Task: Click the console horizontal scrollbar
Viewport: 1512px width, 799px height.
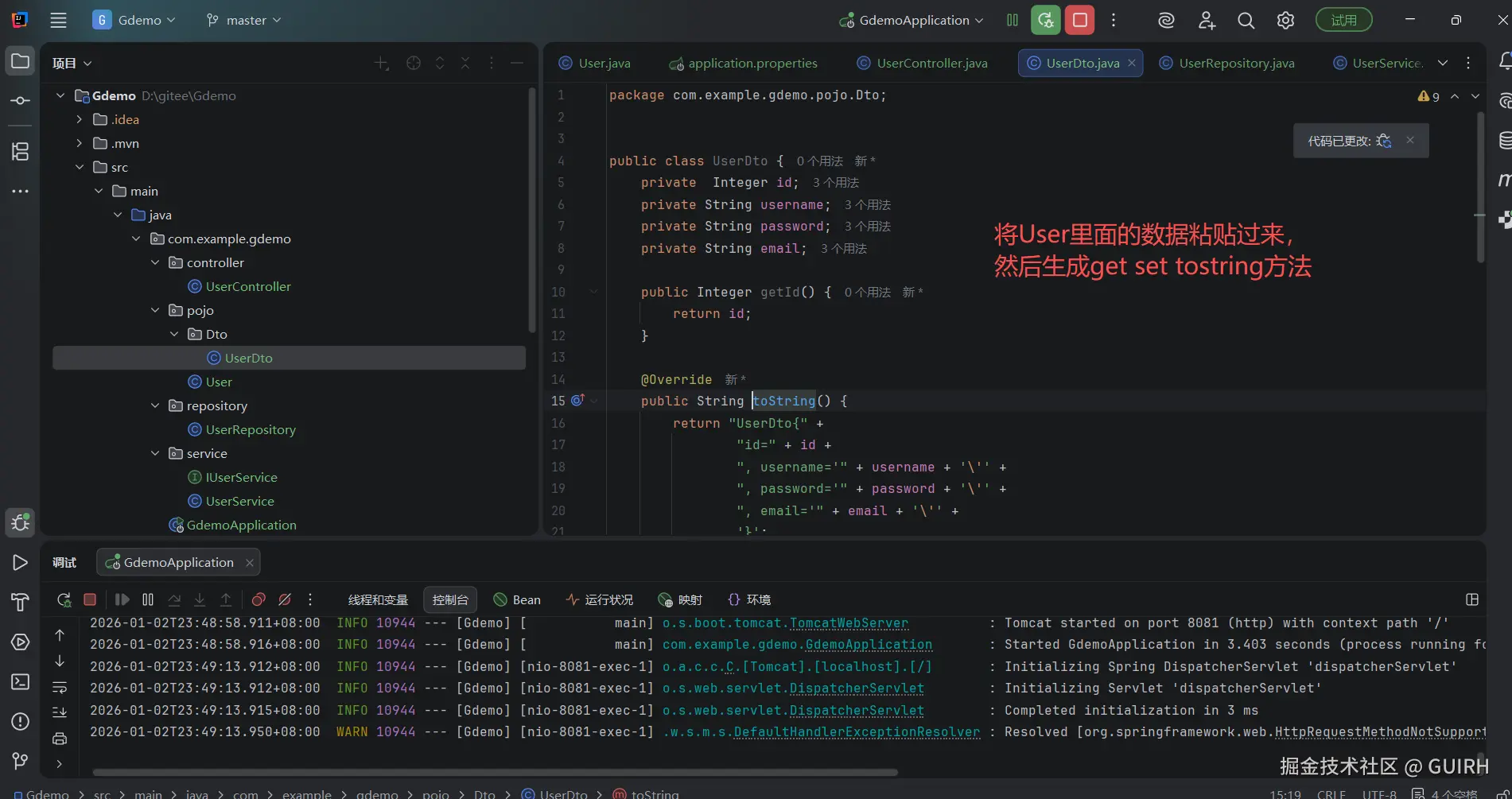Action: point(496,772)
